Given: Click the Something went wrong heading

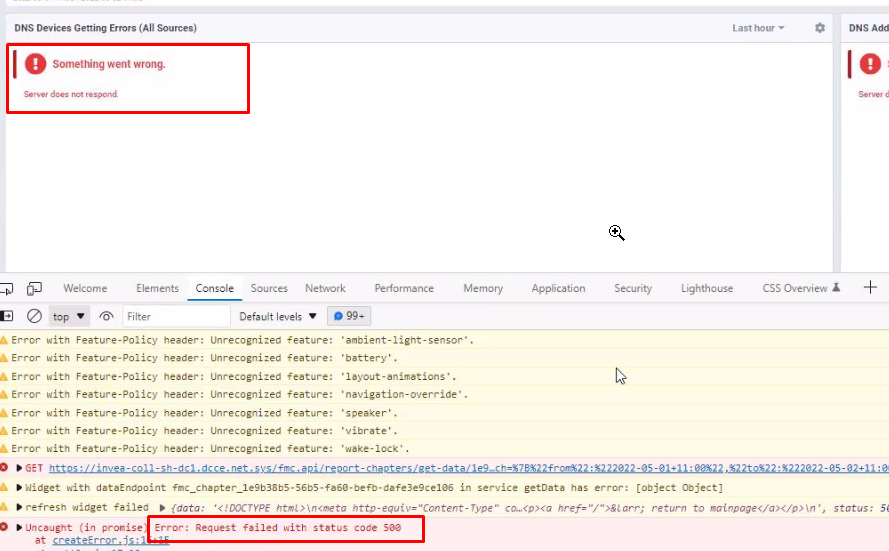Looking at the screenshot, I should point(109,64).
